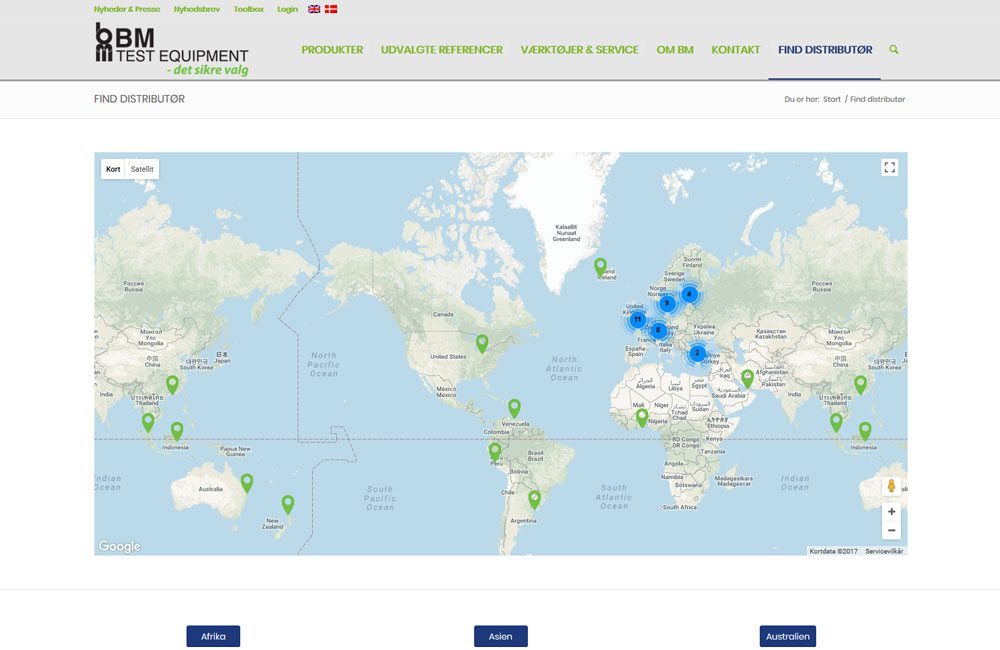Select the Danish flag language icon
The height and width of the screenshot is (650, 1000).
click(331, 9)
